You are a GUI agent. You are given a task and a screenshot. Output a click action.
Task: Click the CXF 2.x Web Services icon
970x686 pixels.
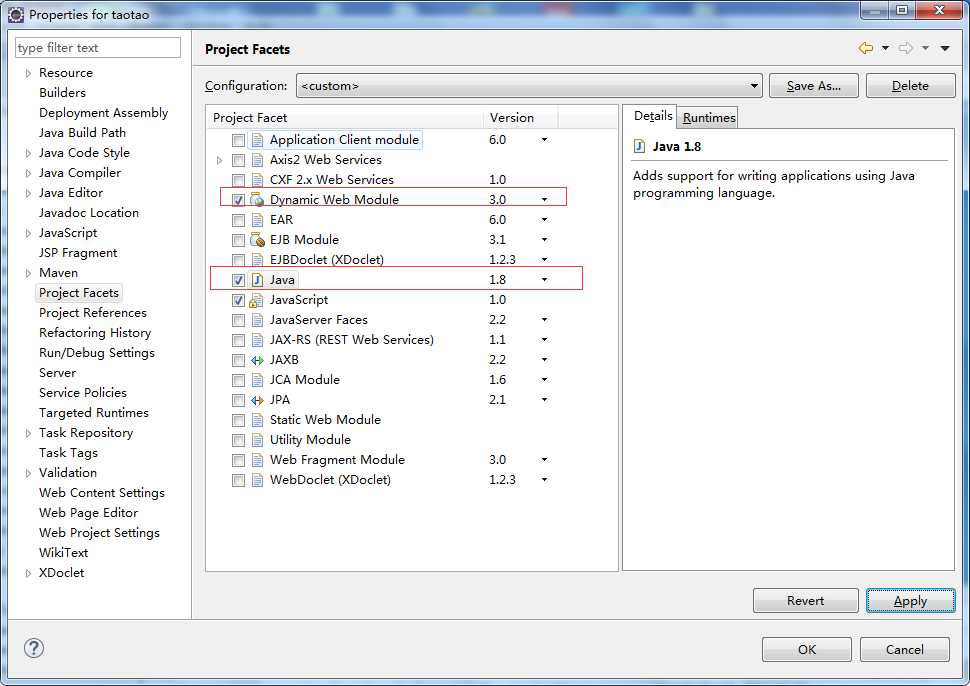click(257, 180)
